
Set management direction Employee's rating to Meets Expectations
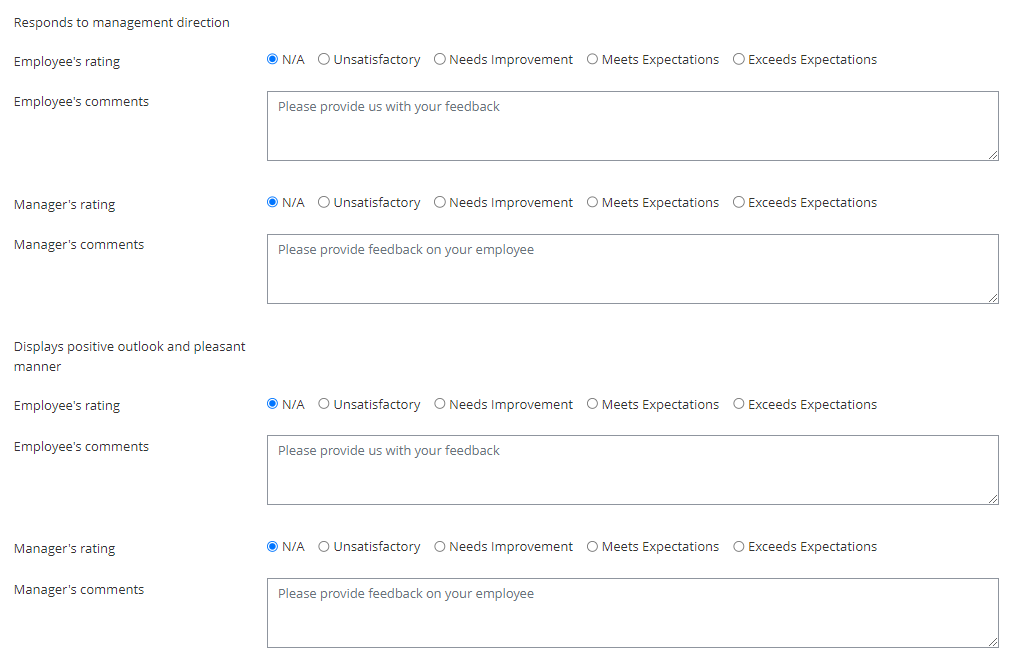(x=592, y=60)
